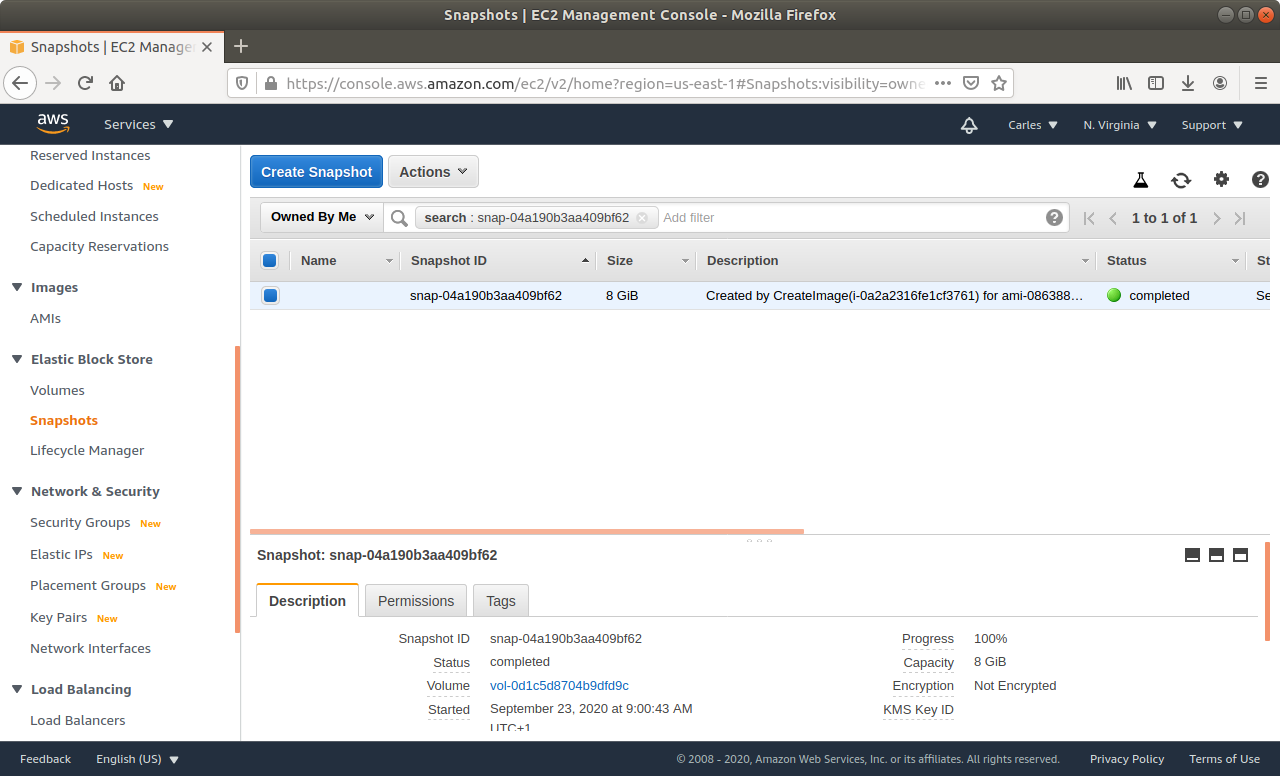Go to first page of results
The image size is (1280, 776).
point(1089,218)
